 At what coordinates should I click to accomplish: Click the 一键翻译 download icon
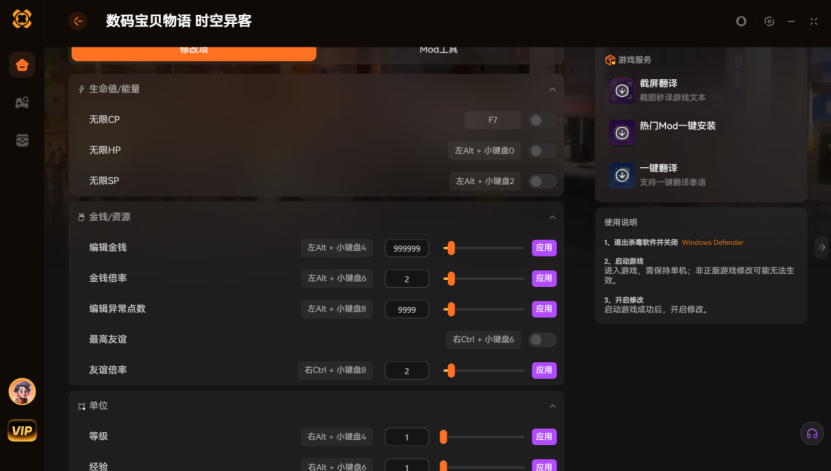tap(622, 174)
